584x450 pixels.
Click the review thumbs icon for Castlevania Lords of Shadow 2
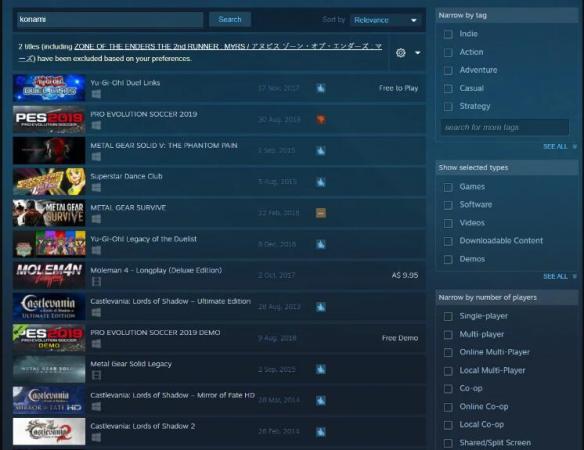pyautogui.click(x=321, y=432)
